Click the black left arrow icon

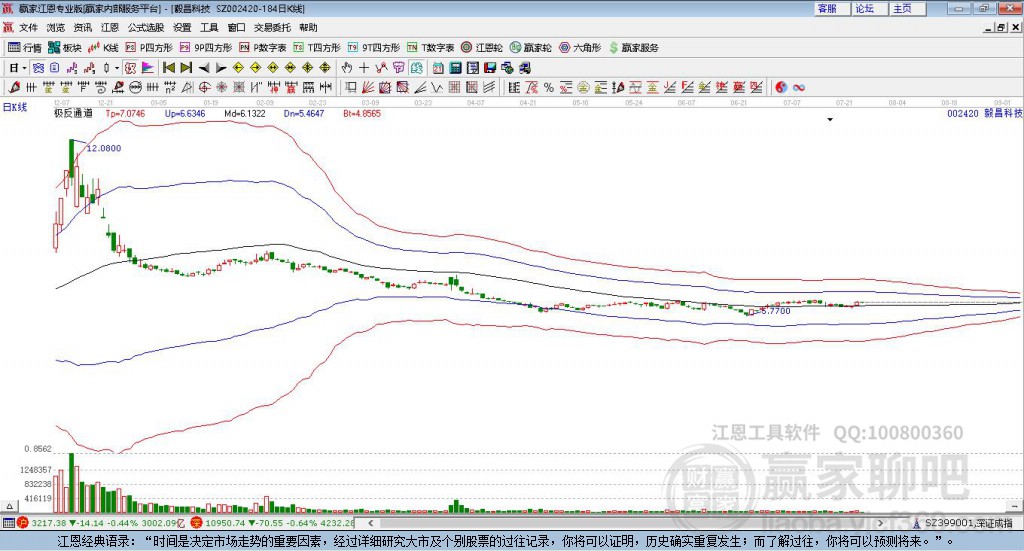pos(204,68)
